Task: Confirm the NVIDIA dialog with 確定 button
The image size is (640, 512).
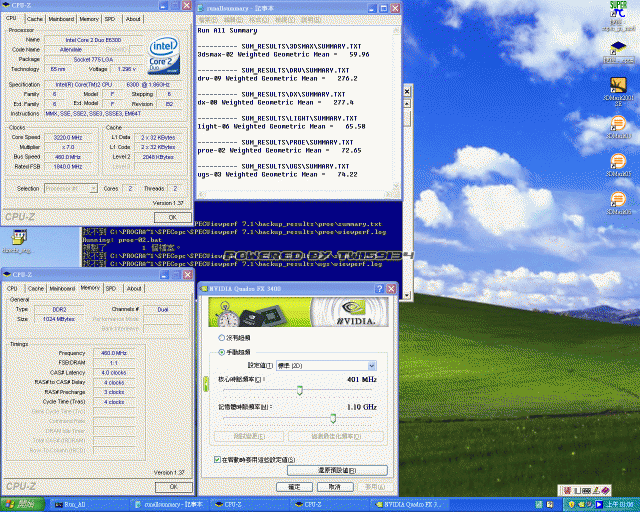Action: 294,487
